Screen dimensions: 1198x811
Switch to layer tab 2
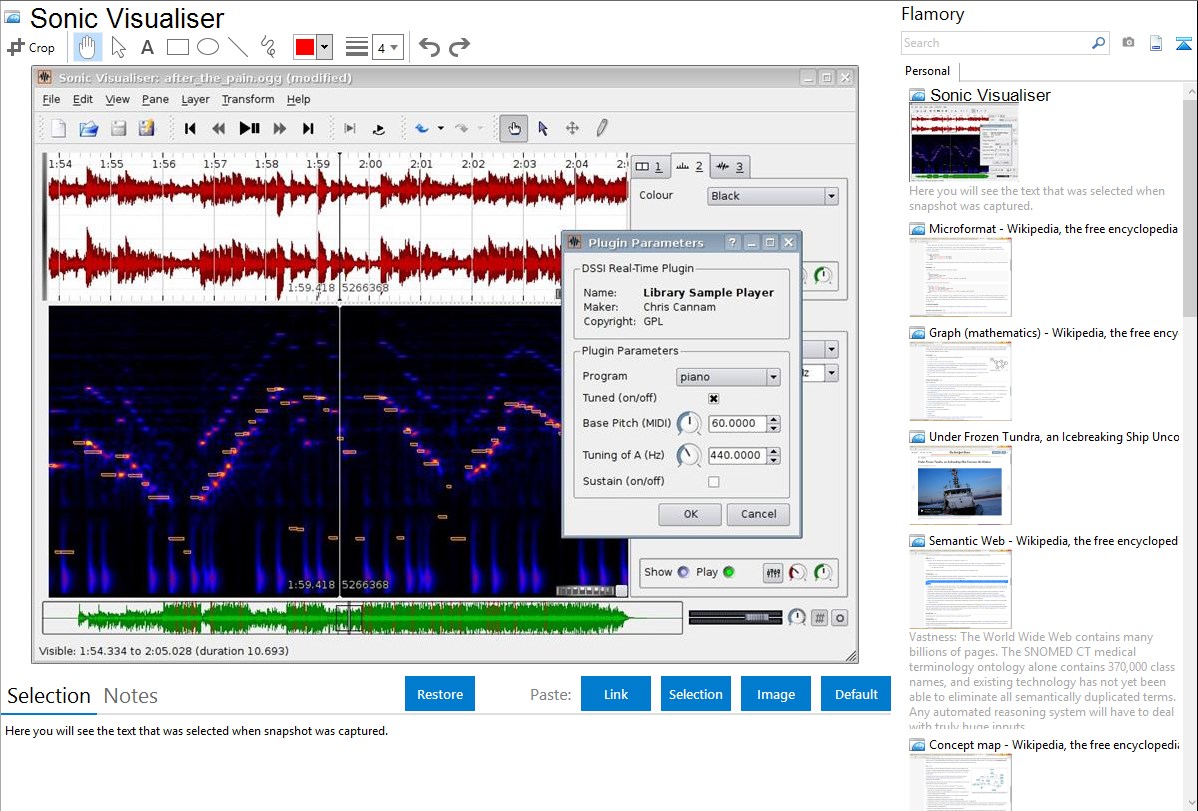[x=690, y=165]
